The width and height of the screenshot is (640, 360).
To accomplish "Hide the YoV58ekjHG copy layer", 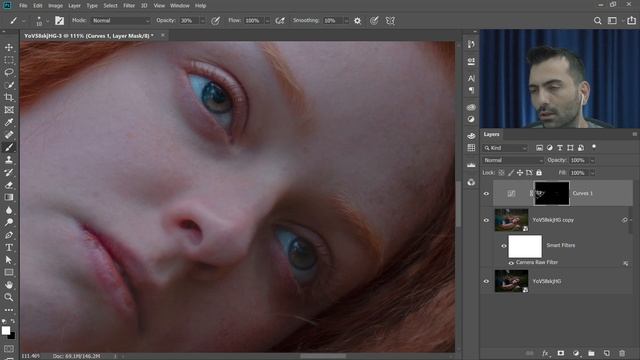I will click(x=486, y=220).
